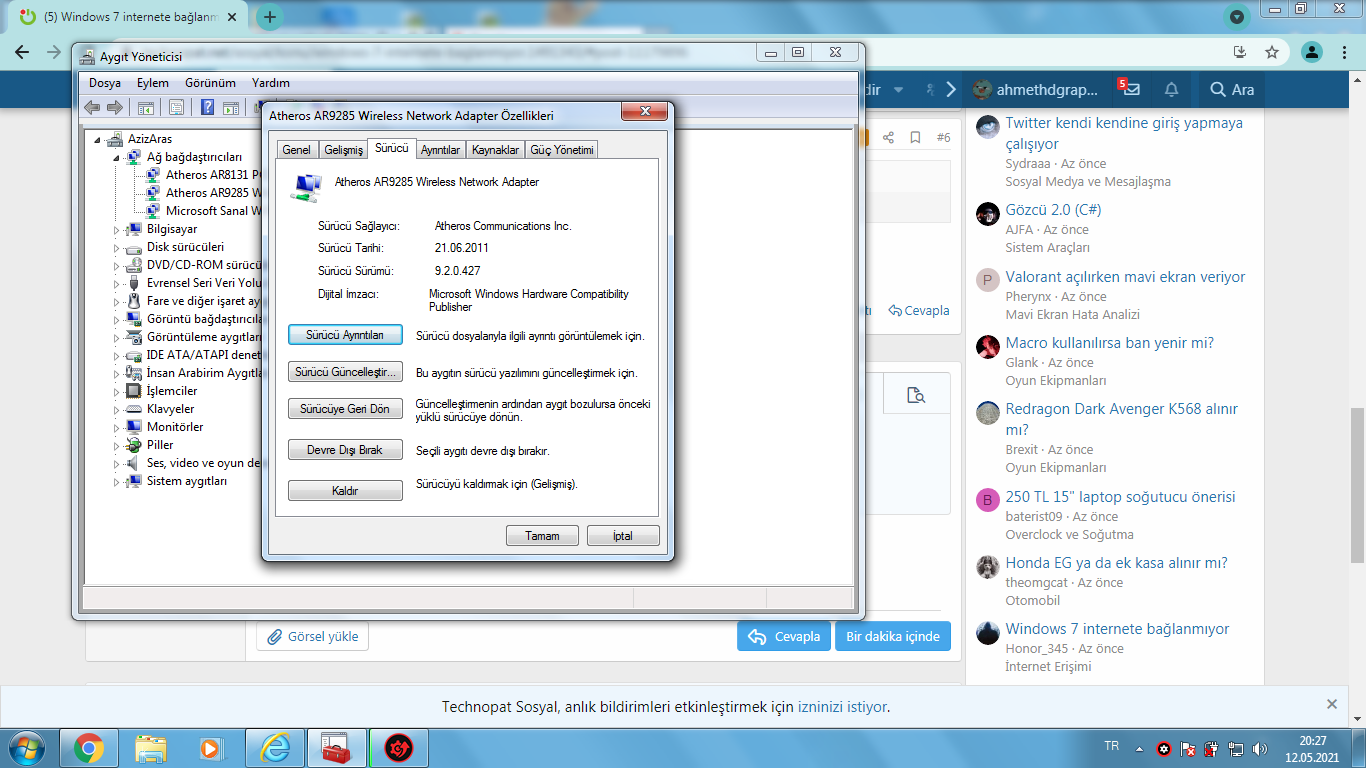Click the Sürücü Güncelleştir... button
This screenshot has height=768, width=1366.
coord(345,372)
